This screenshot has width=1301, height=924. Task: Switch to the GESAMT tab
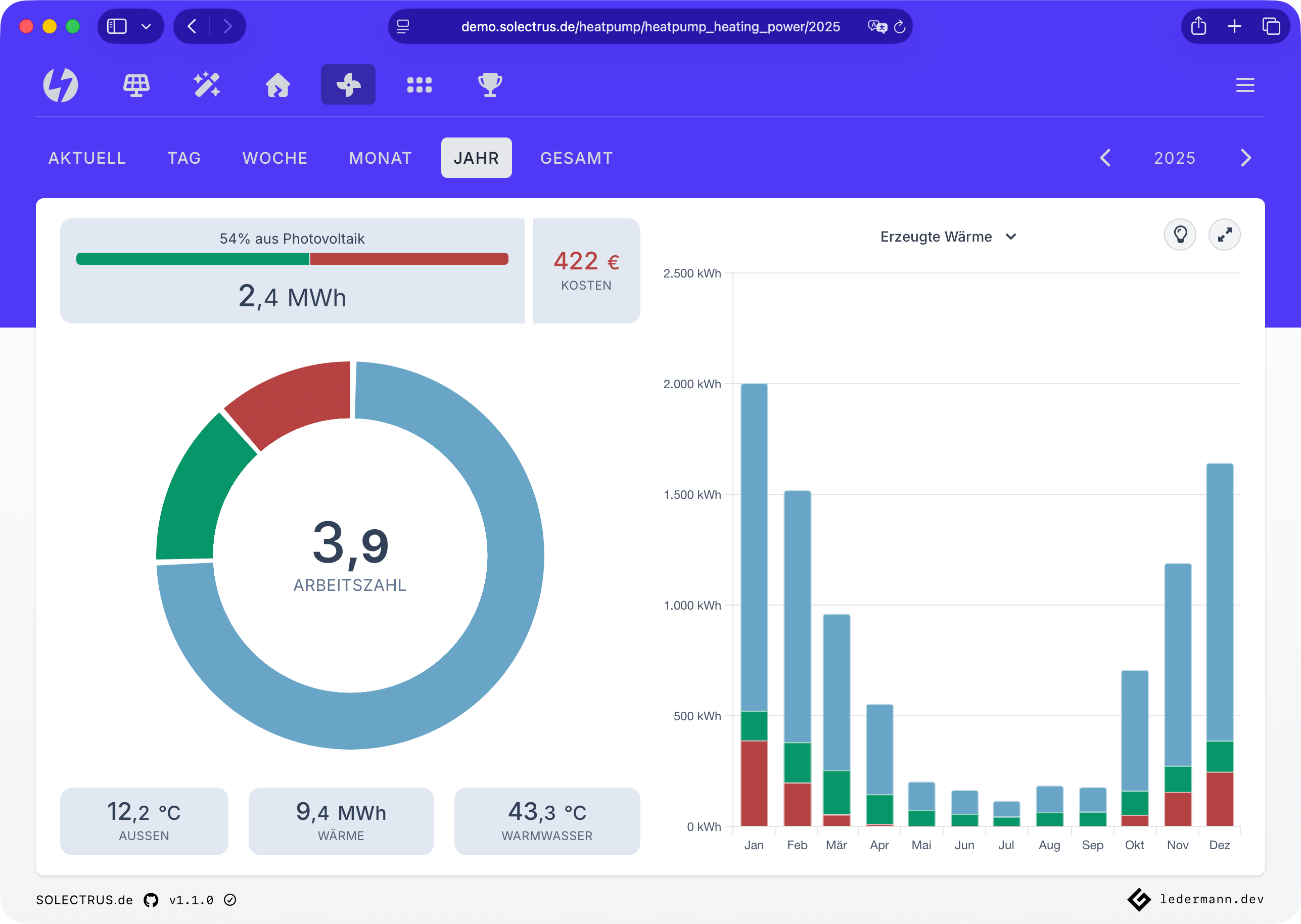(576, 158)
